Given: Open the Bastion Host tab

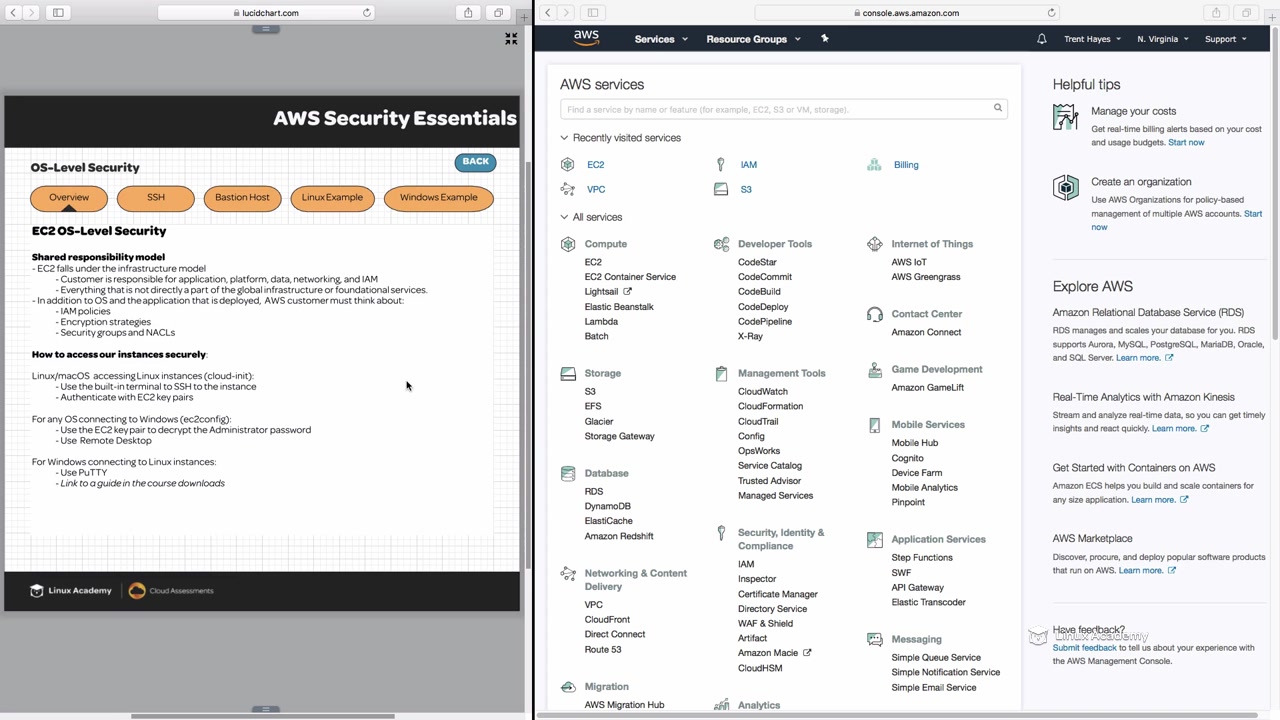Looking at the screenshot, I should (x=242, y=197).
